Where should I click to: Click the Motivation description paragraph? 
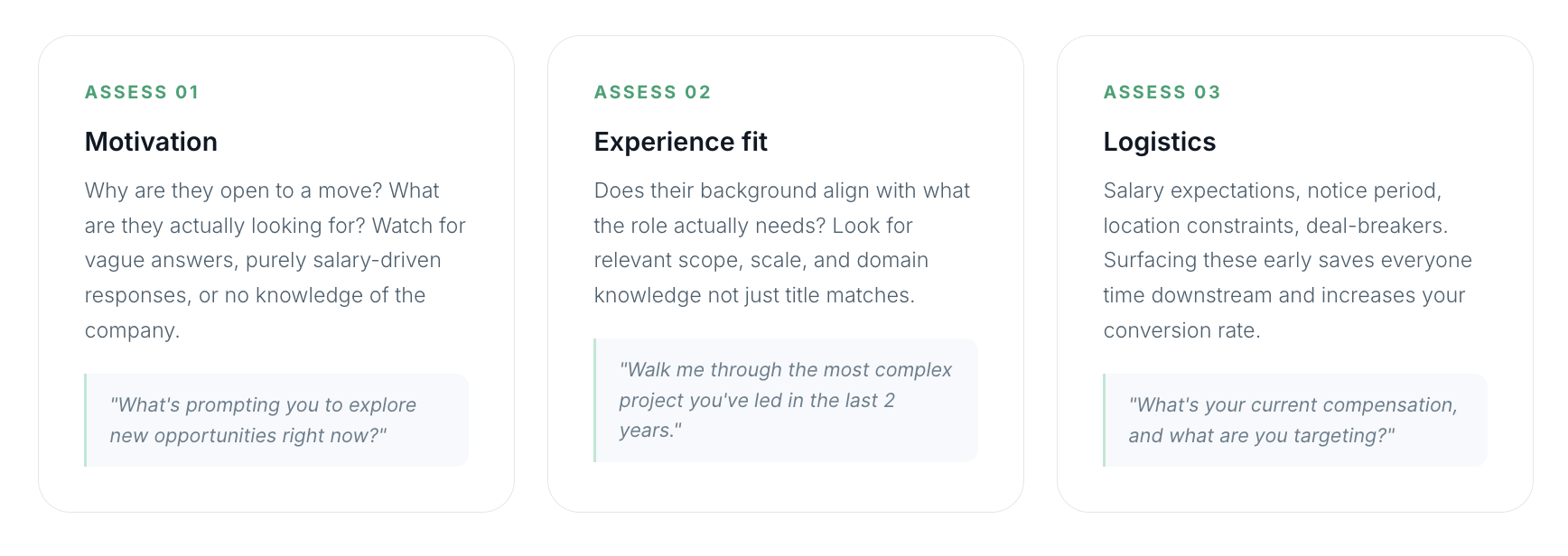(x=275, y=260)
